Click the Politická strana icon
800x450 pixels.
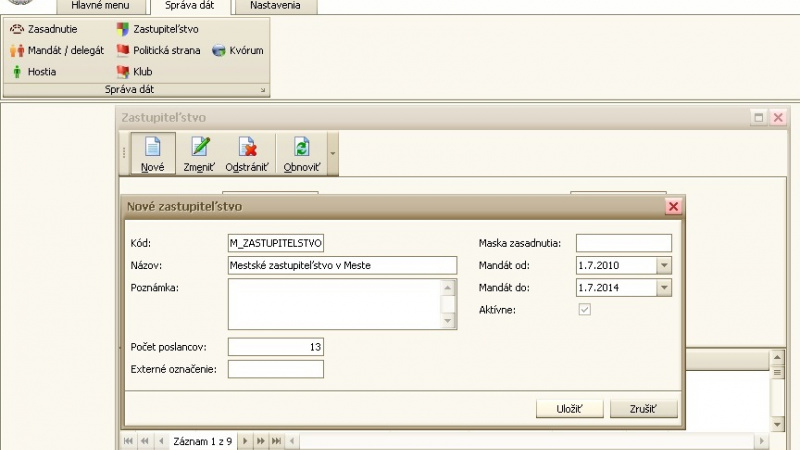click(123, 50)
